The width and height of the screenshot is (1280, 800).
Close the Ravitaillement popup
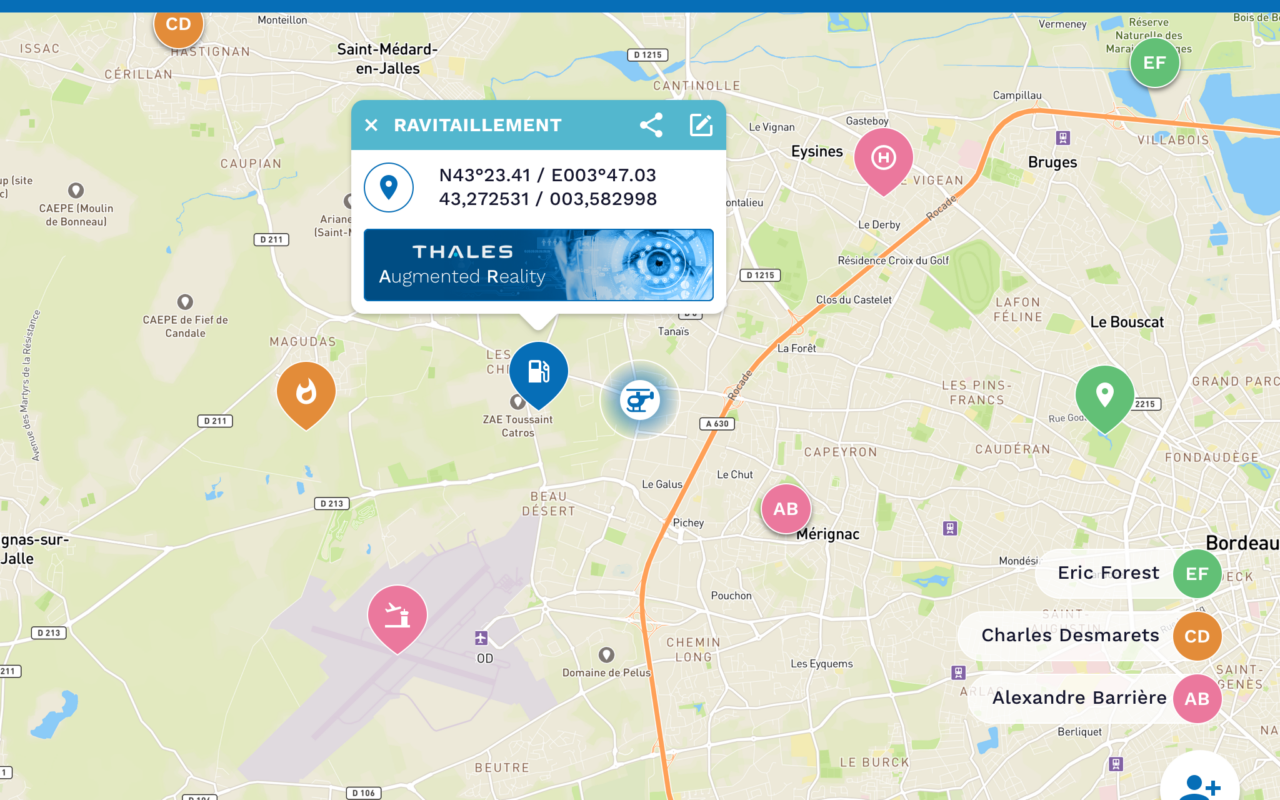click(x=371, y=125)
